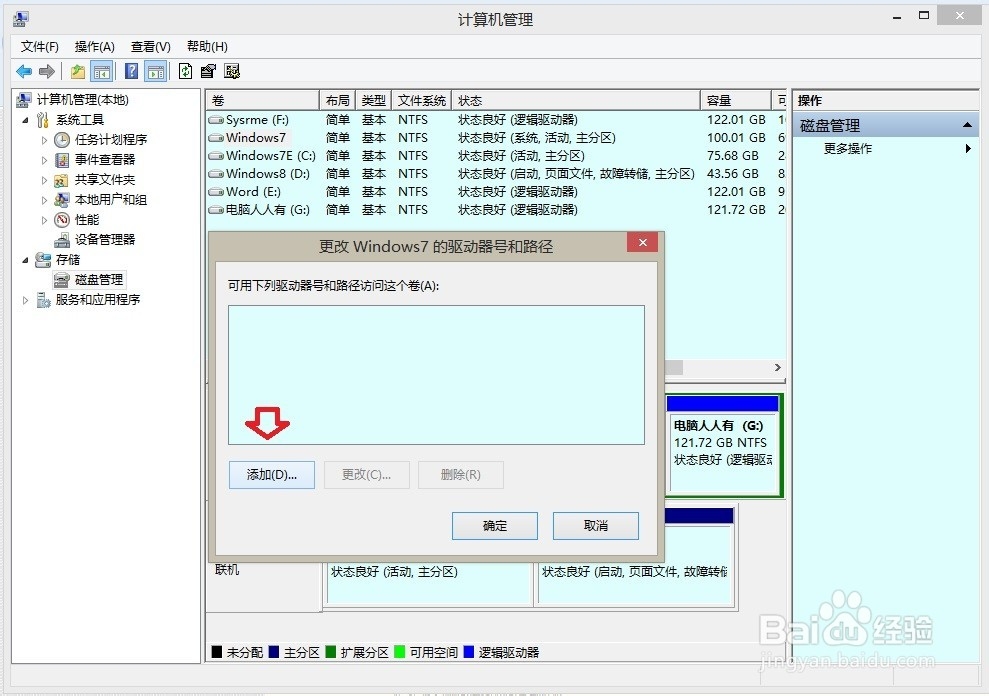The image size is (989, 696).
Task: Select the Task Scheduler (任务计划程序) node
Action: pyautogui.click(x=110, y=139)
